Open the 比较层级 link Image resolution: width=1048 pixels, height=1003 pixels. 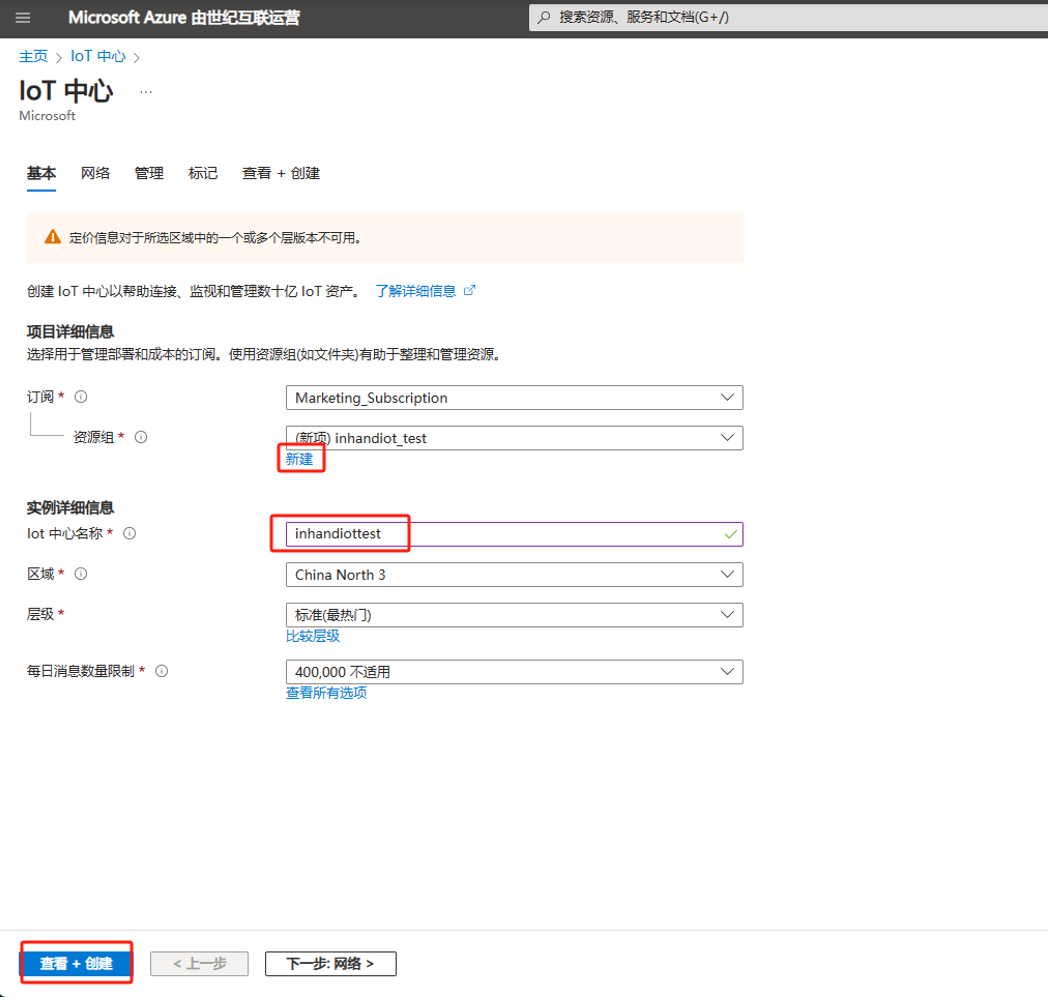click(313, 635)
